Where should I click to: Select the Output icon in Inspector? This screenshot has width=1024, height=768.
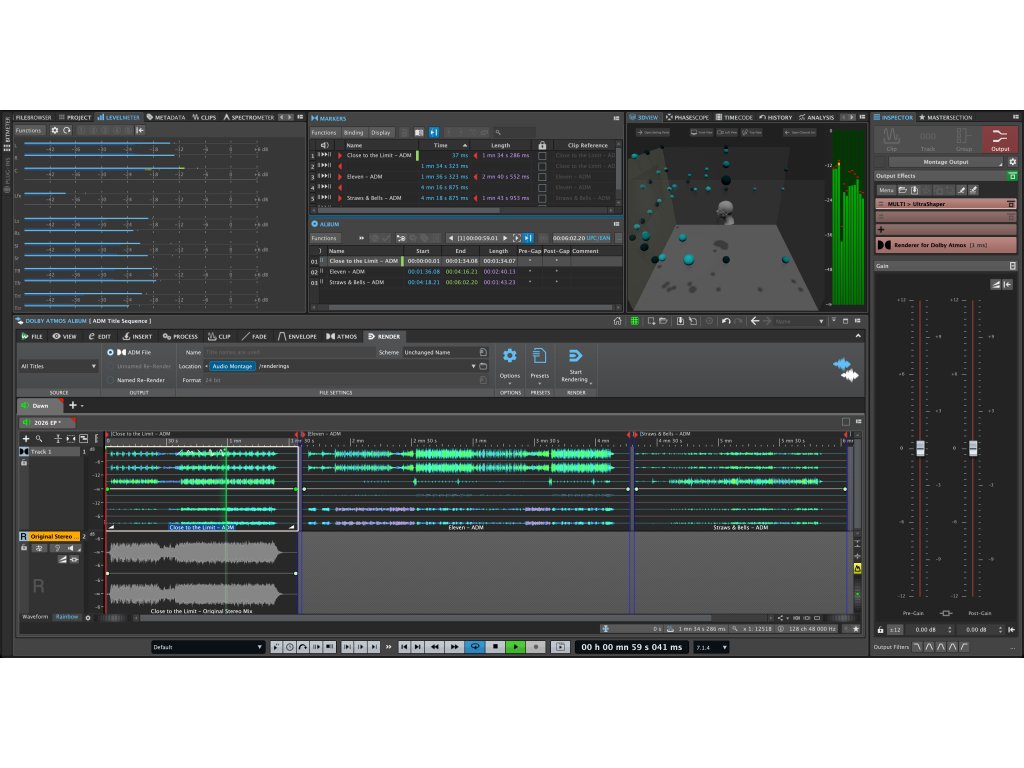pos(999,140)
